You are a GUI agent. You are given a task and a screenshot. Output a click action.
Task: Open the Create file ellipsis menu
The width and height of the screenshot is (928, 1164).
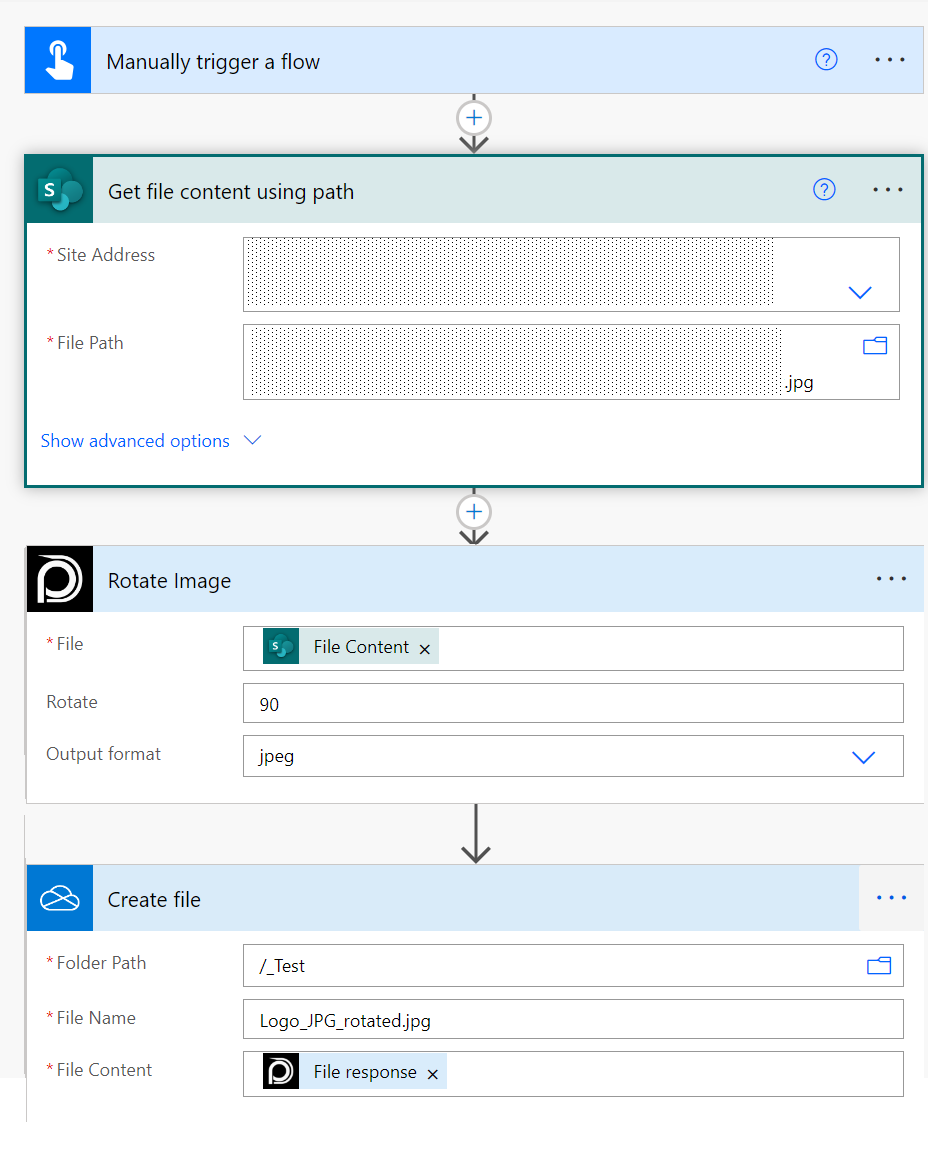[890, 898]
